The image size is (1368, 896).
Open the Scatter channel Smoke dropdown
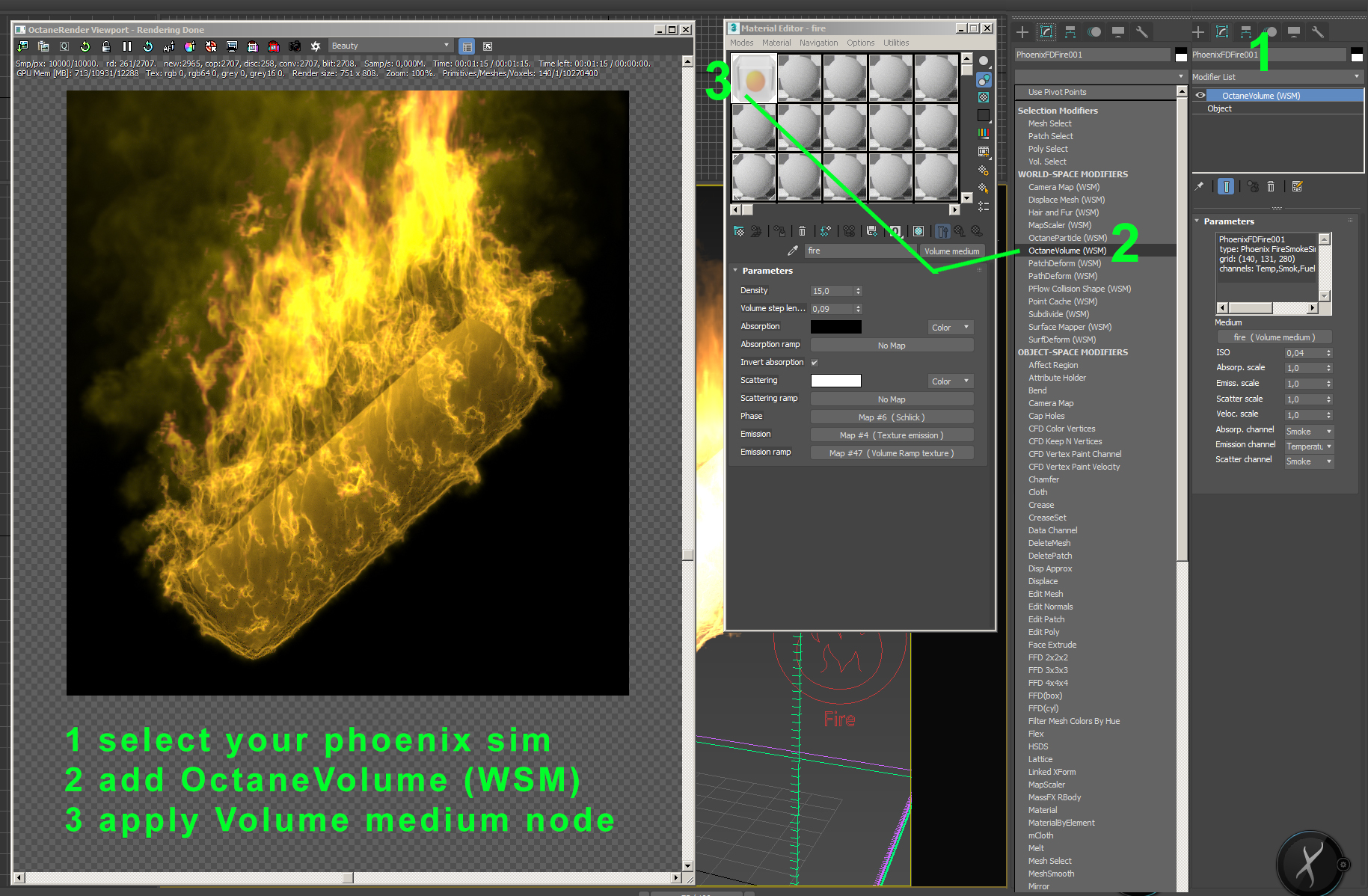point(1309,461)
